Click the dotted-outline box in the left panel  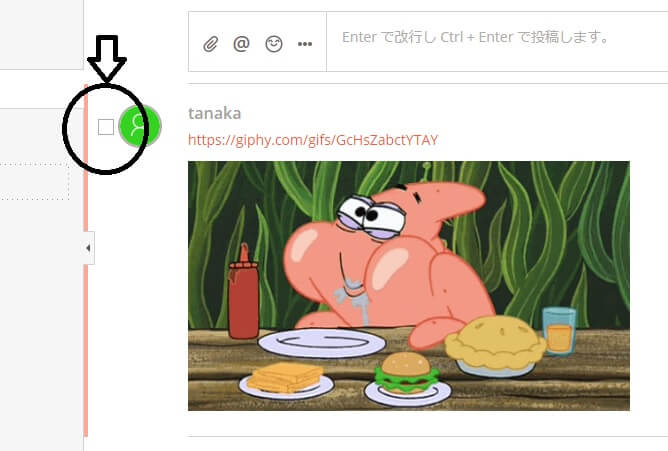[34, 181]
